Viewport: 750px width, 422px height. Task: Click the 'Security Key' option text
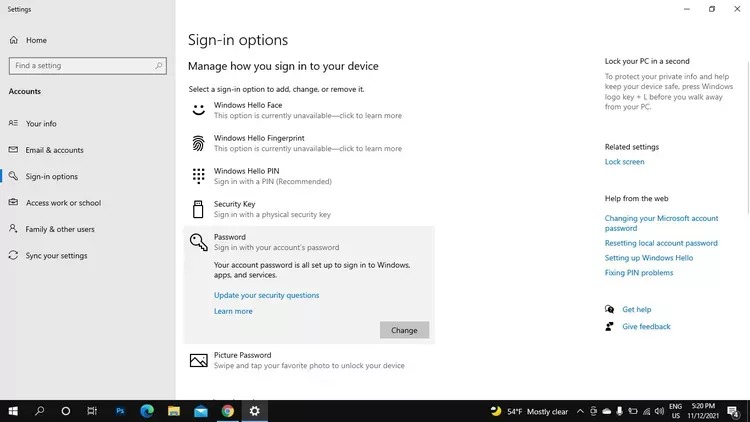click(x=234, y=204)
